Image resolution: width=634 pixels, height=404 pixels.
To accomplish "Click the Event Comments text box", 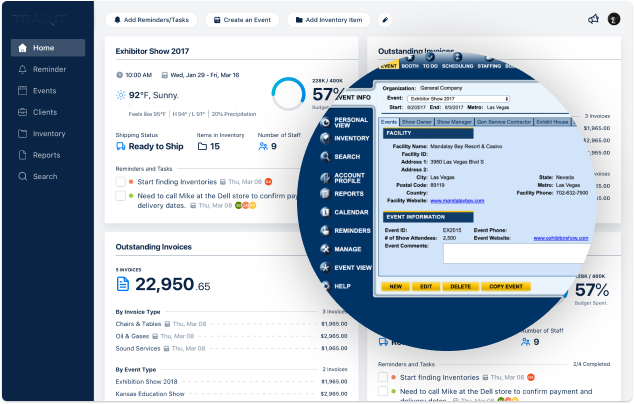I will tap(518, 254).
